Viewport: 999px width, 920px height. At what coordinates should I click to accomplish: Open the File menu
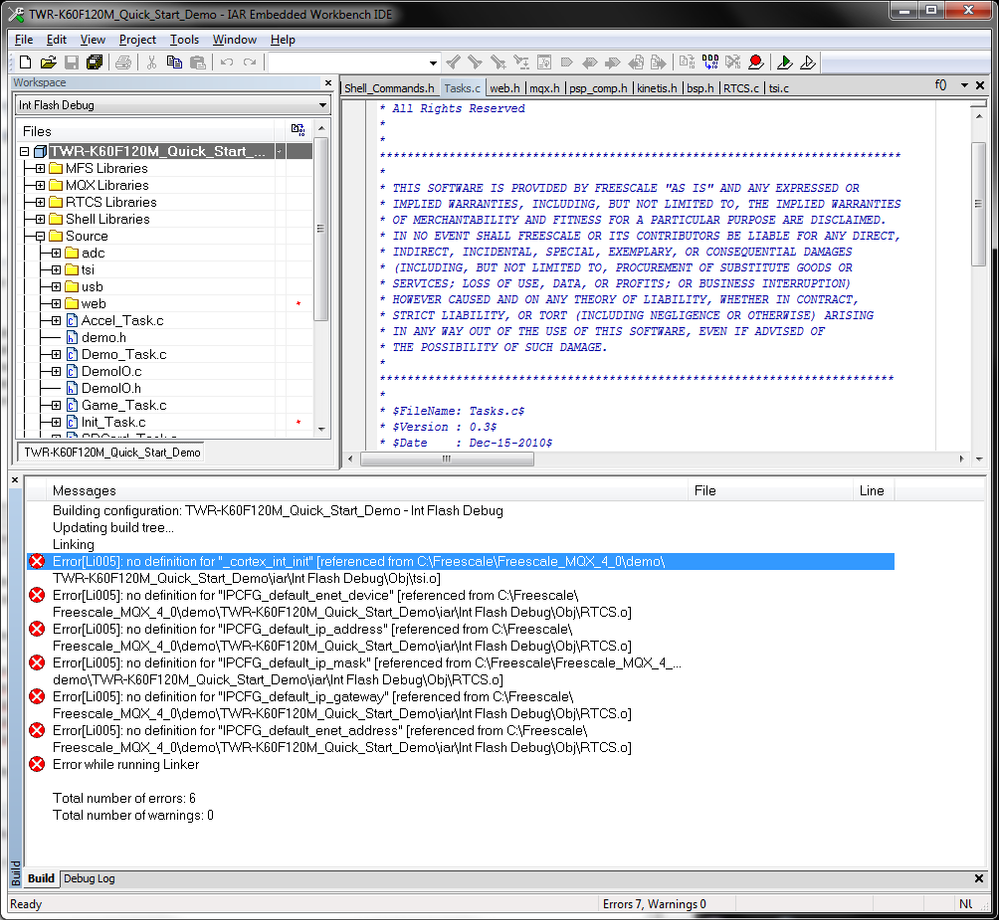click(24, 40)
